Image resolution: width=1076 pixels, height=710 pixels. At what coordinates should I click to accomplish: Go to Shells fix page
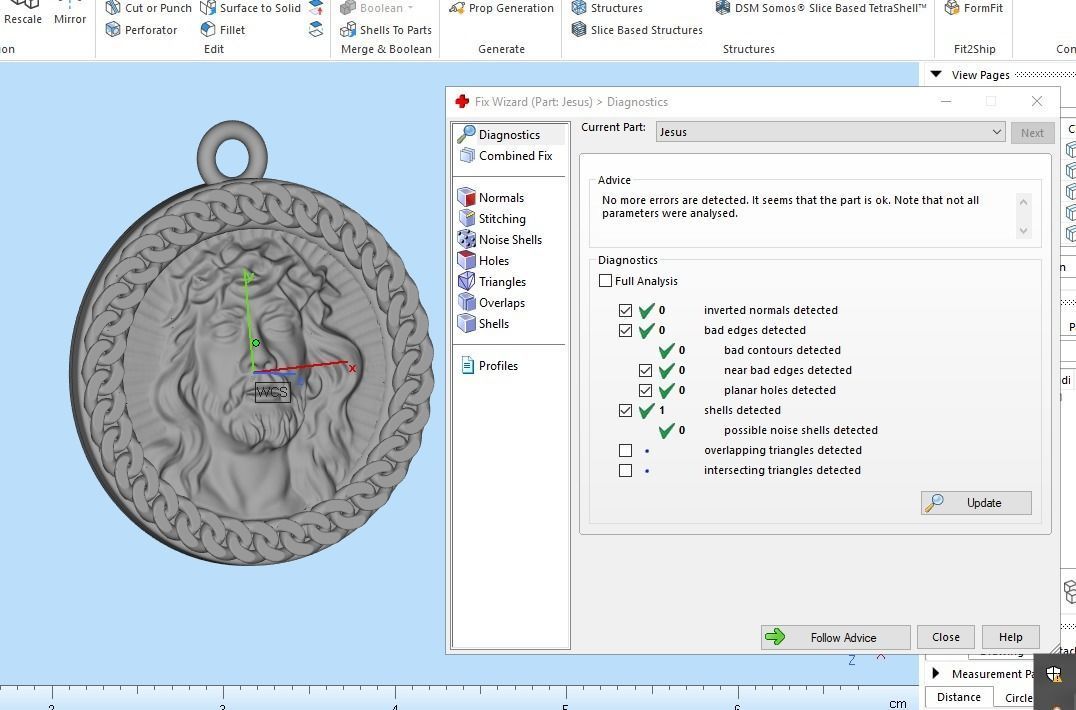484,324
